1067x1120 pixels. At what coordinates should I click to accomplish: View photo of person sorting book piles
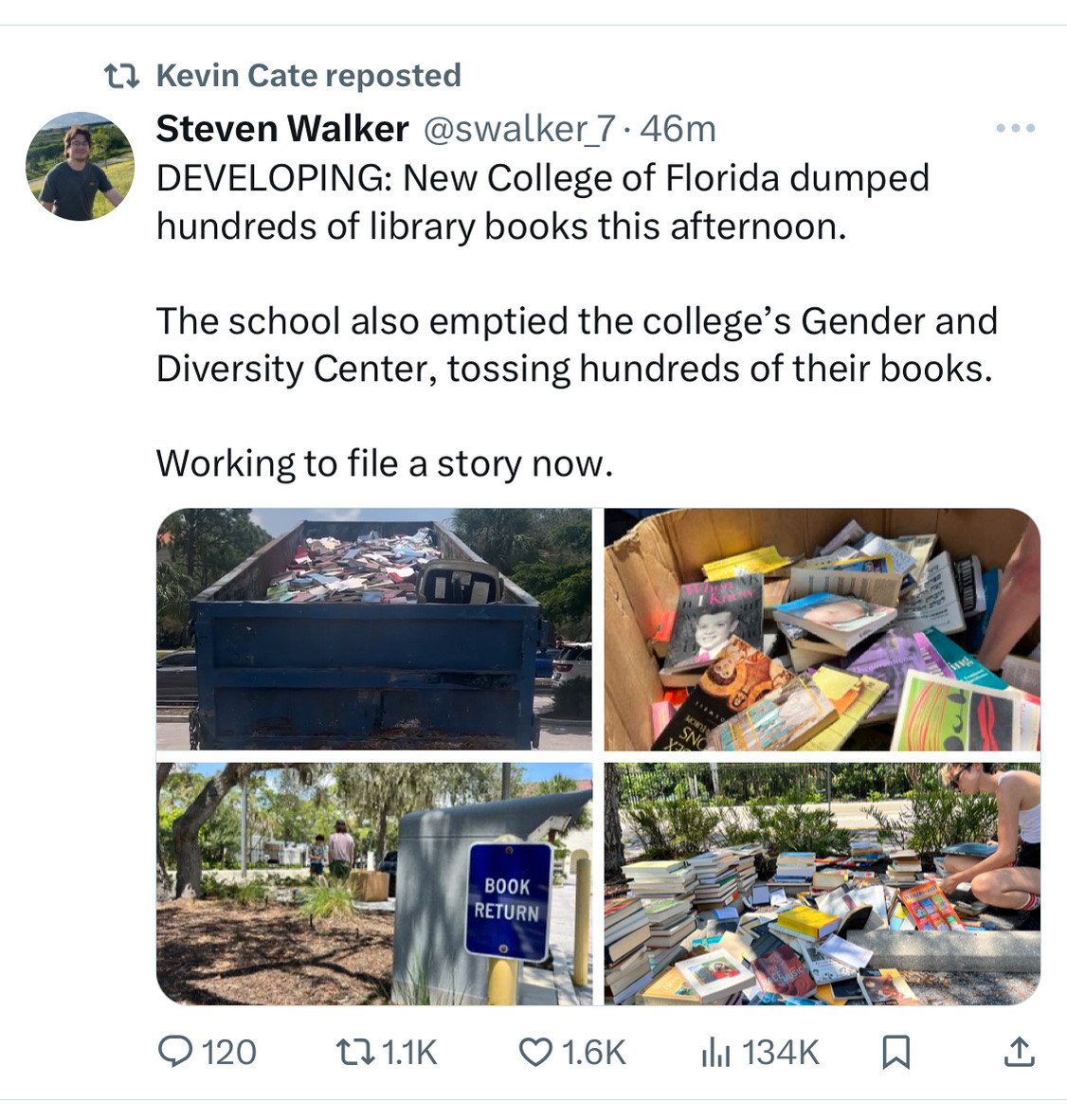point(822,883)
